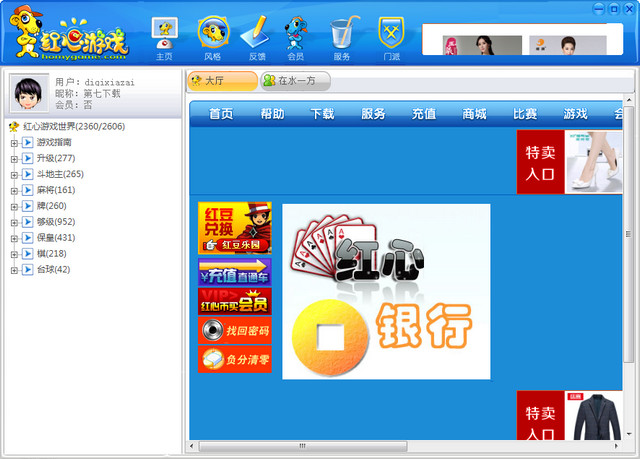This screenshot has height=459, width=640.
Task: Open the 充值 navigation menu item
Action: tap(424, 114)
